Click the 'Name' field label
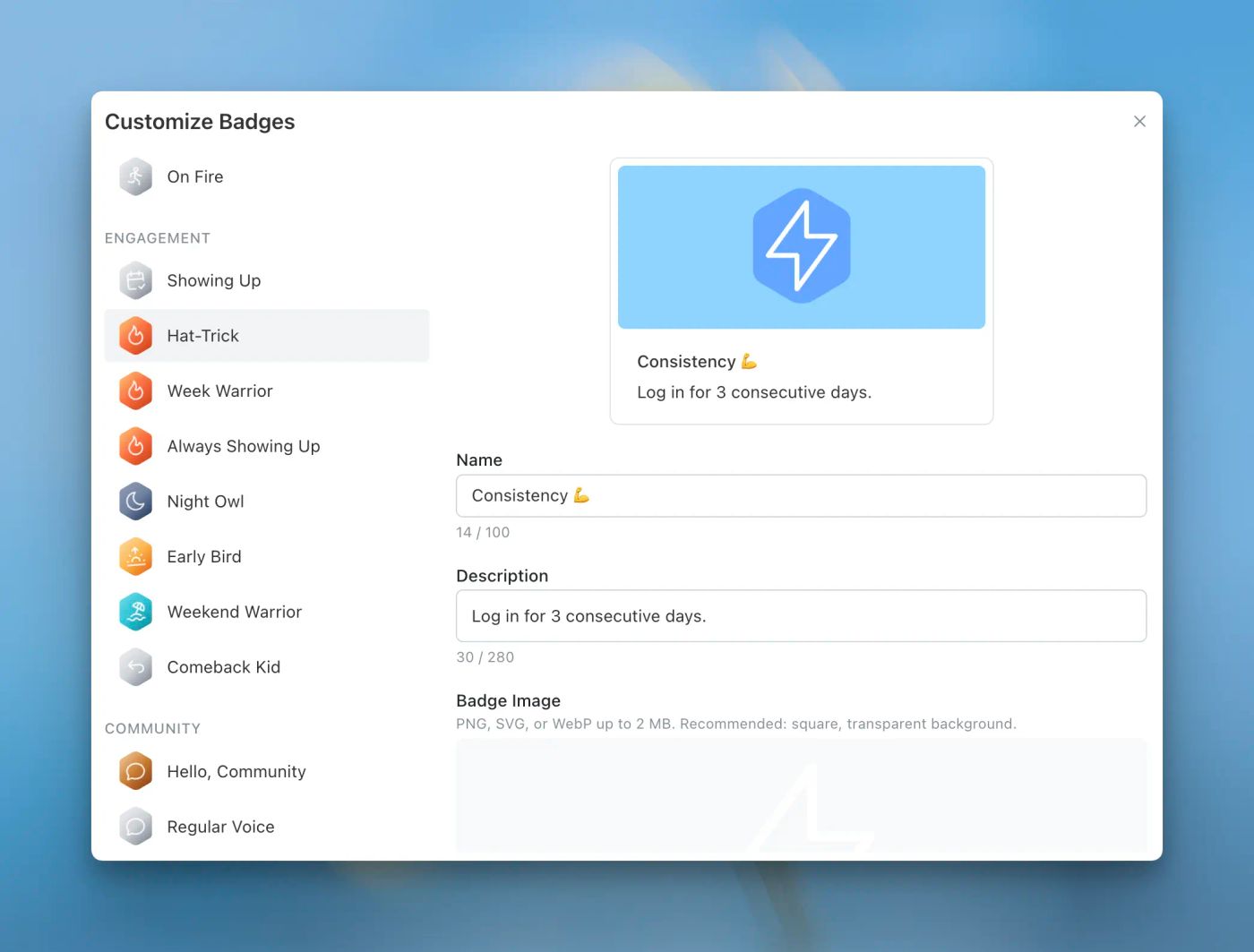Viewport: 1254px width, 952px height. pyautogui.click(x=479, y=460)
